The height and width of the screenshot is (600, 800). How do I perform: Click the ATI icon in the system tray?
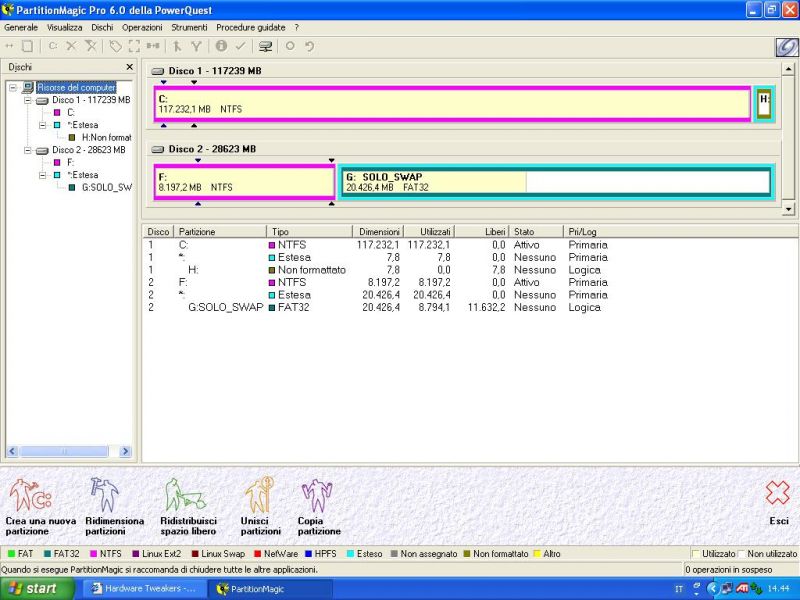[742, 588]
